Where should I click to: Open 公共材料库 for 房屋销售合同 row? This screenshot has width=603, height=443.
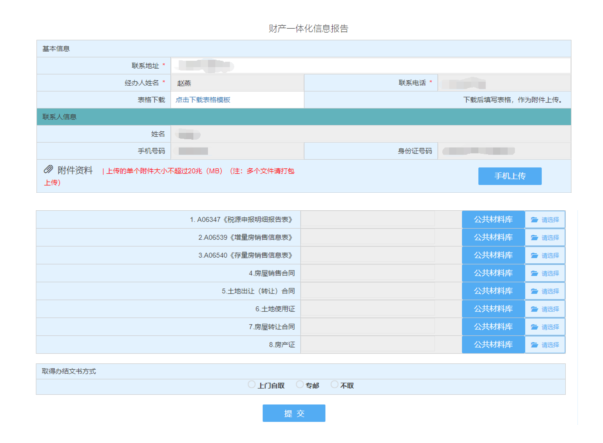point(492,273)
